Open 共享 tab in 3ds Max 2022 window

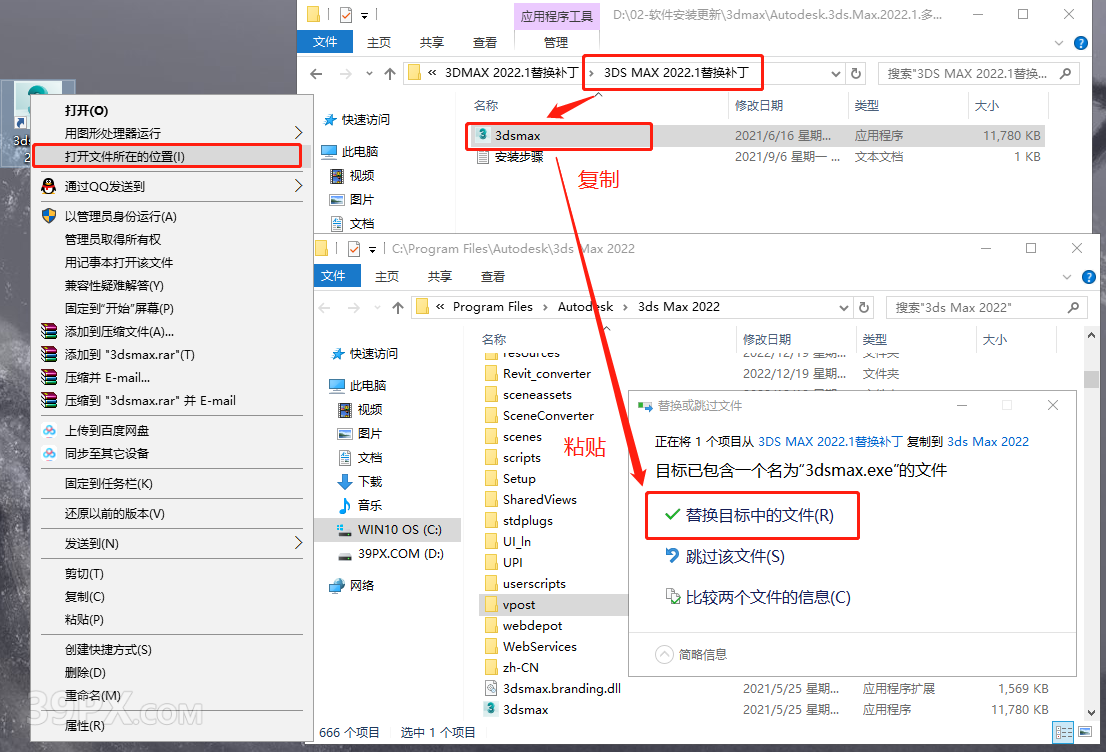tap(439, 277)
